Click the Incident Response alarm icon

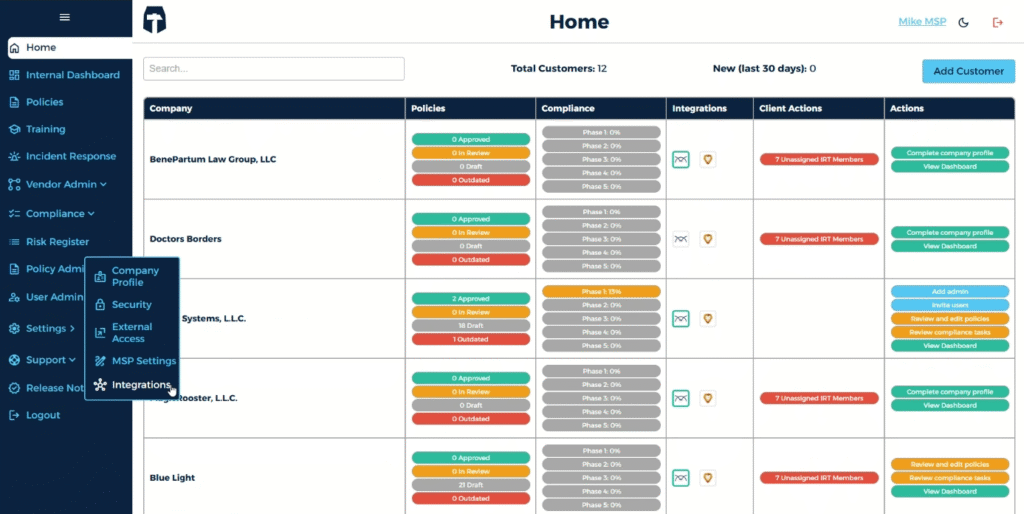point(14,157)
